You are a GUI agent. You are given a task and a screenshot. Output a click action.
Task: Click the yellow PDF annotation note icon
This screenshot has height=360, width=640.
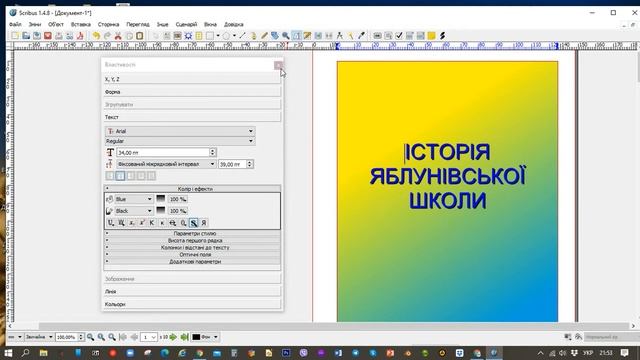coord(431,36)
